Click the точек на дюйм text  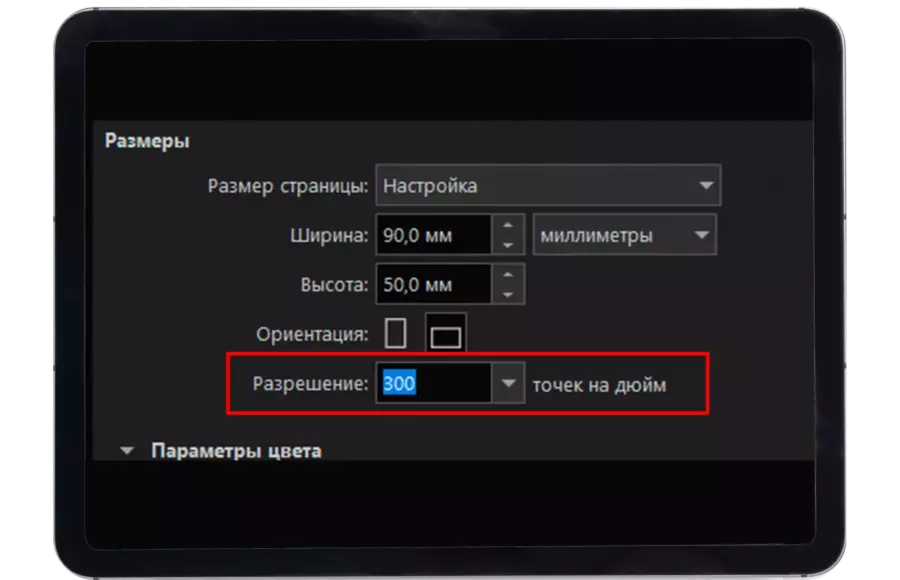point(599,385)
